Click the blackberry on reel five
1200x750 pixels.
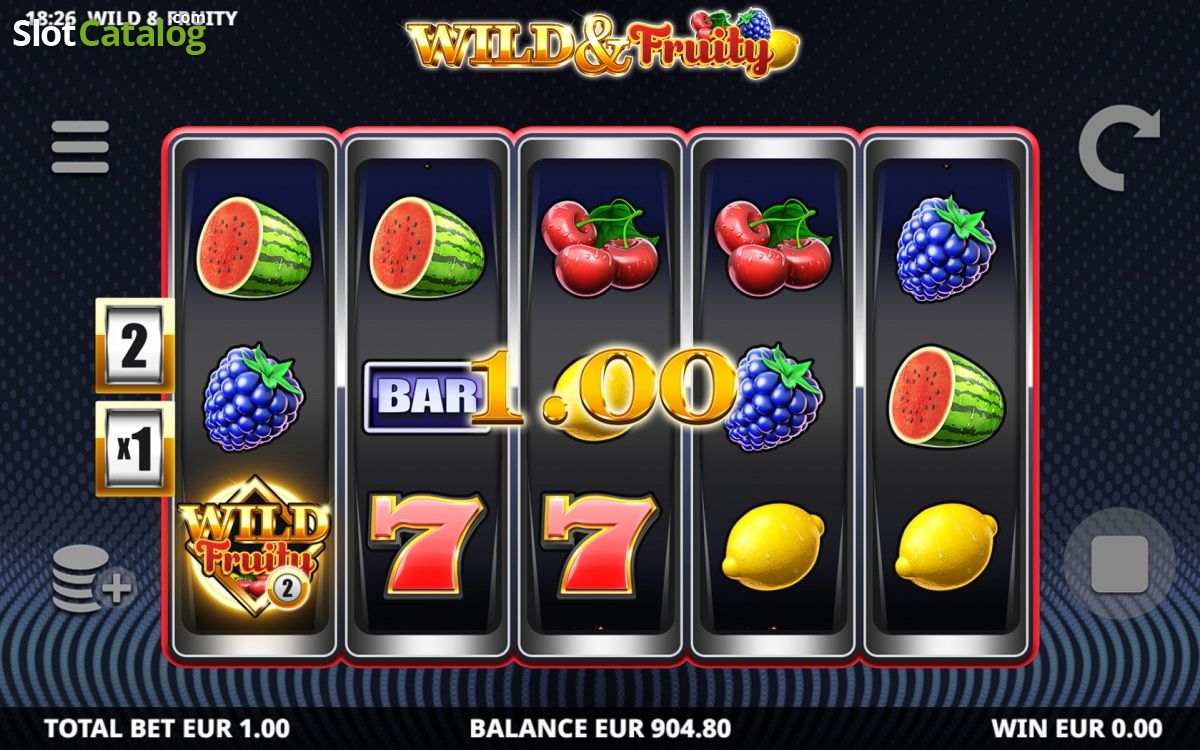(945, 248)
